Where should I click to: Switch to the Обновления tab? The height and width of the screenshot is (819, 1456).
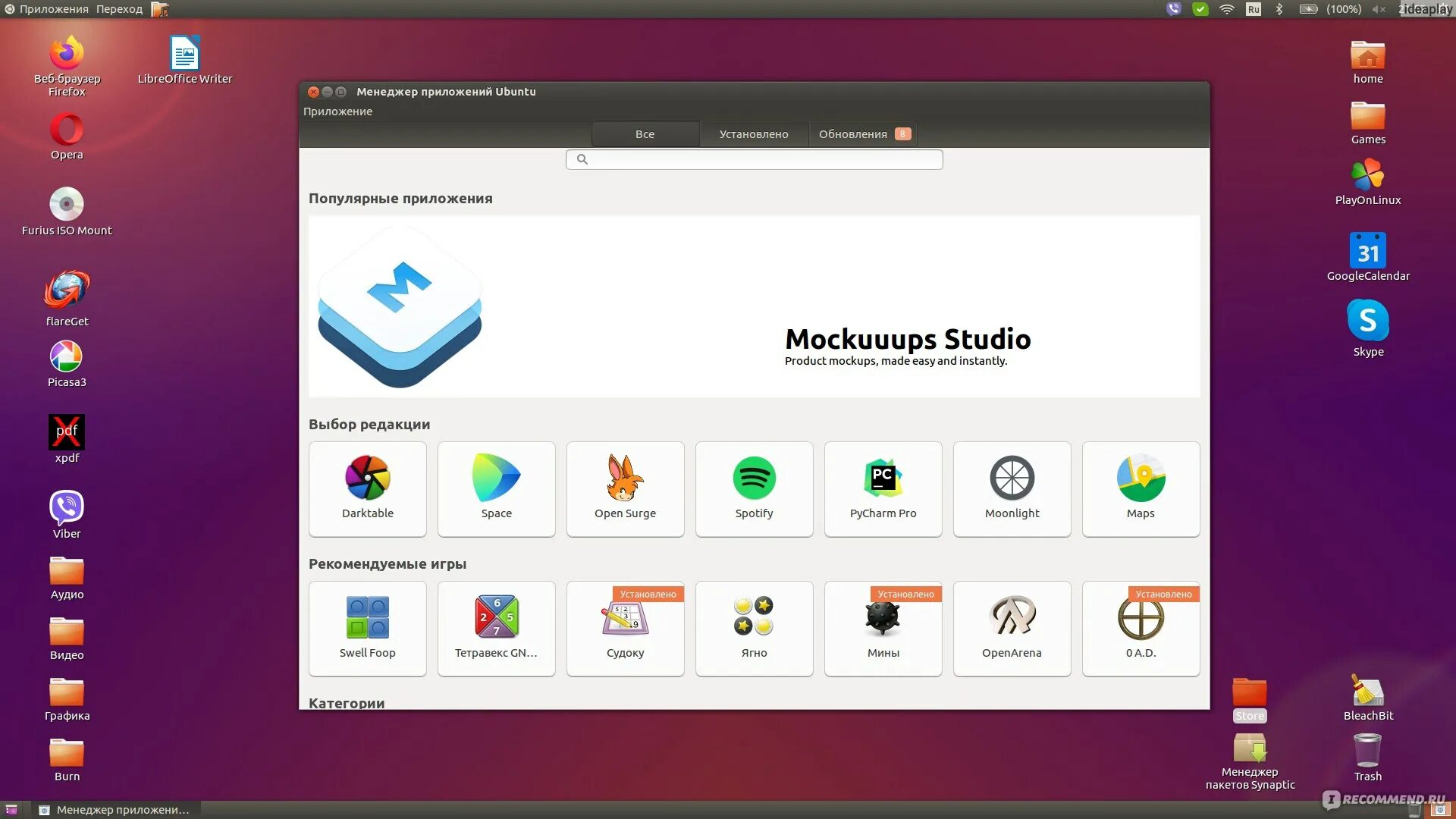[864, 134]
